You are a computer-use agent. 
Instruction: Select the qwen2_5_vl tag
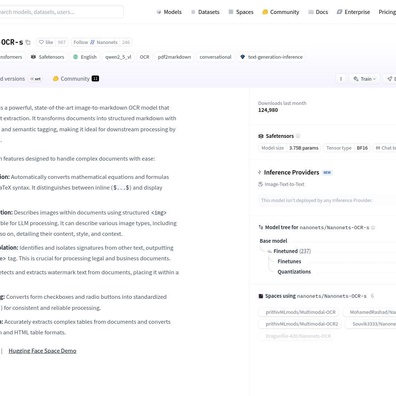click(x=118, y=57)
